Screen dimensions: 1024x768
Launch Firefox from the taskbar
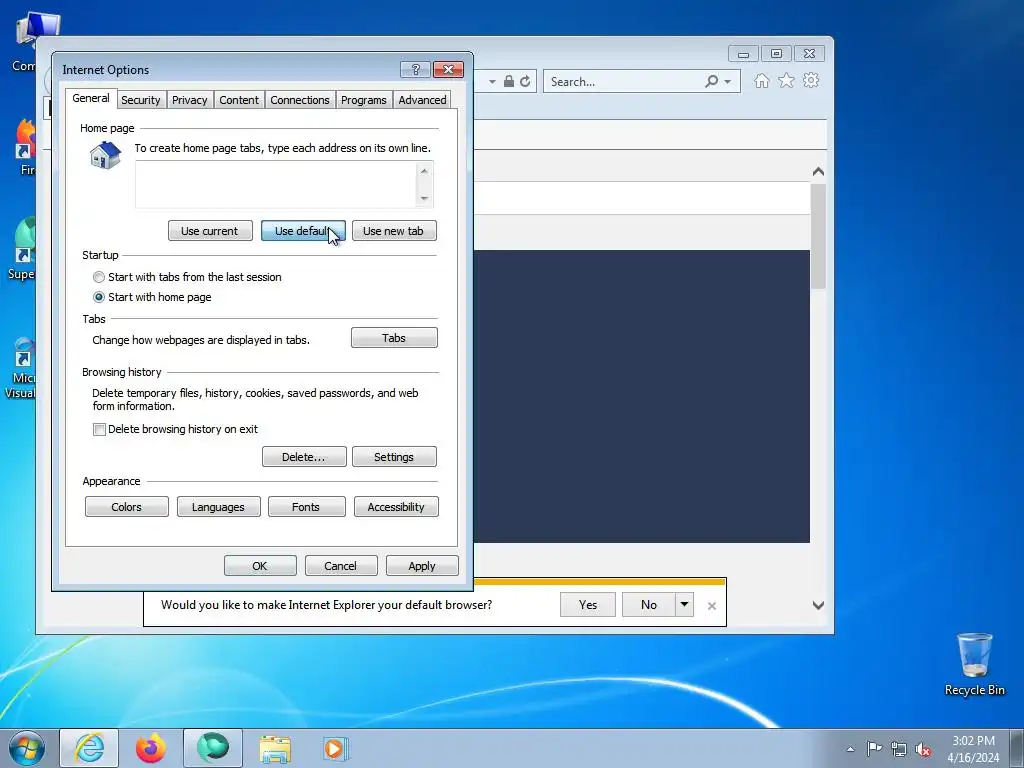coord(151,748)
